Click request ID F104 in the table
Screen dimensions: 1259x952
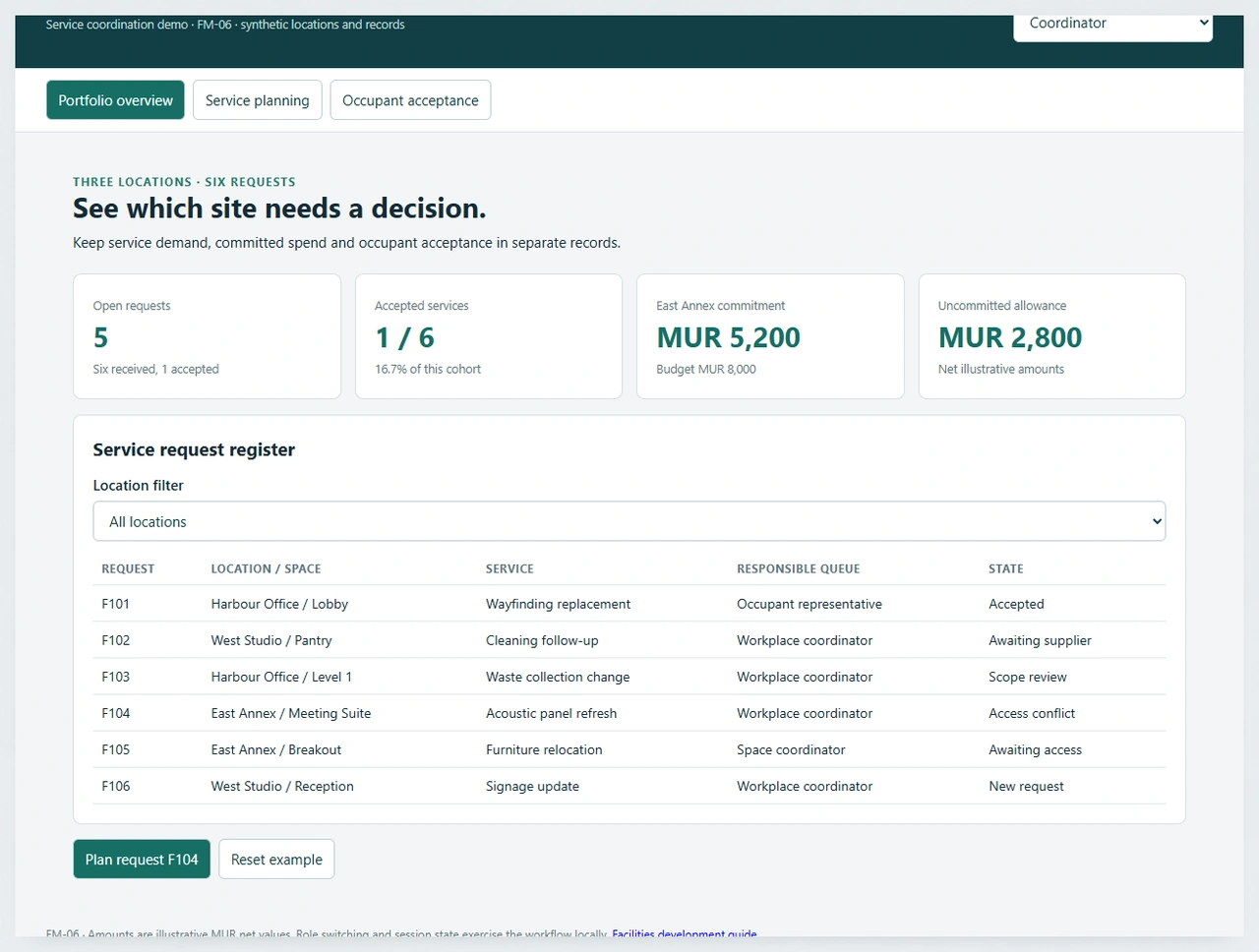[x=116, y=713]
